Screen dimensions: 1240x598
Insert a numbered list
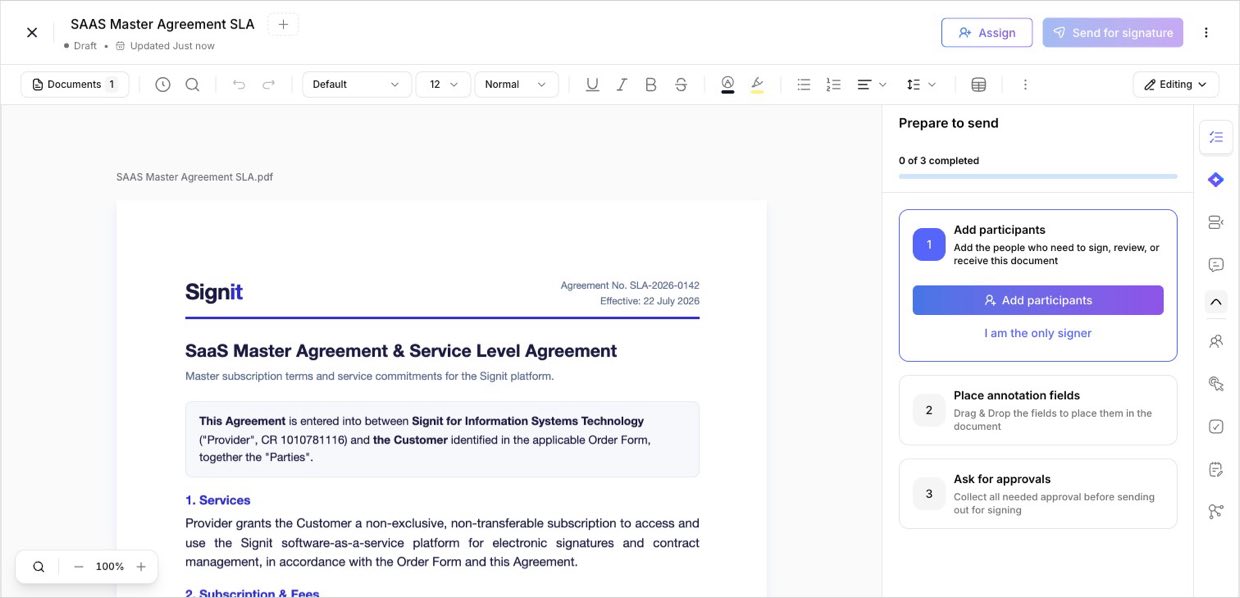(833, 85)
